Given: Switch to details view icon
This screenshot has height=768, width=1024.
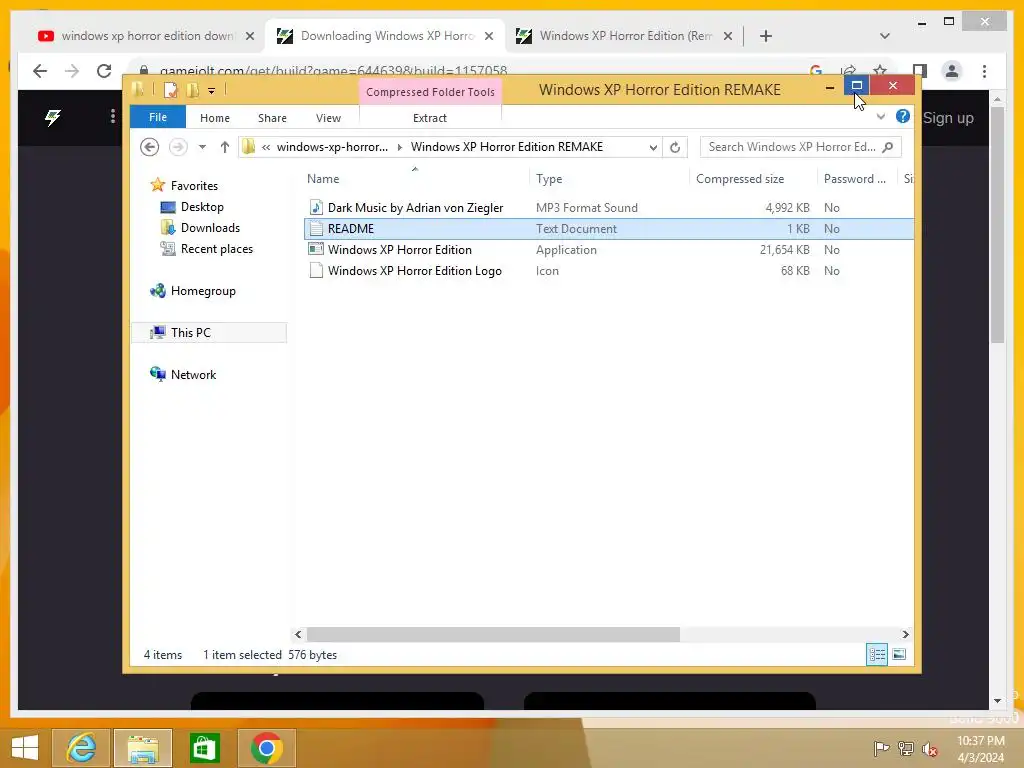Looking at the screenshot, I should point(876,654).
